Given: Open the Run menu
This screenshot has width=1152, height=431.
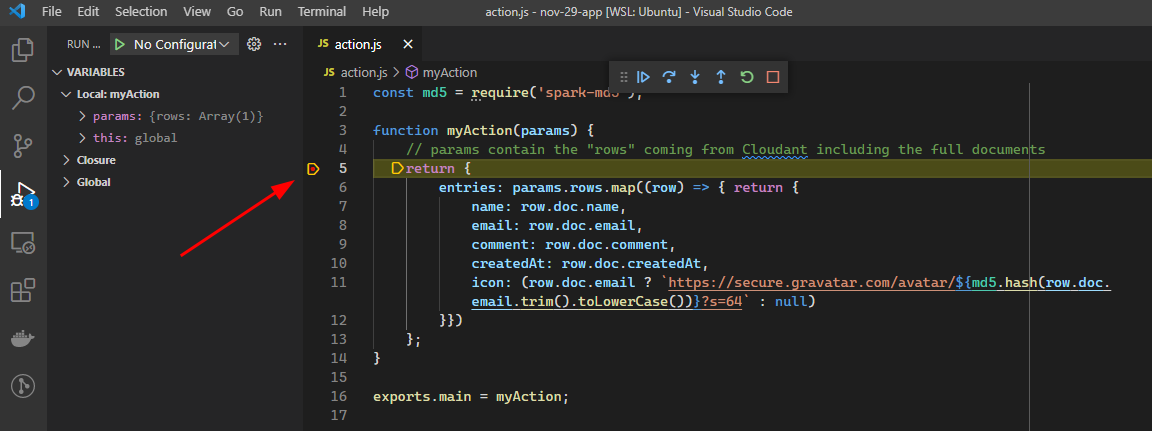Looking at the screenshot, I should (x=270, y=12).
